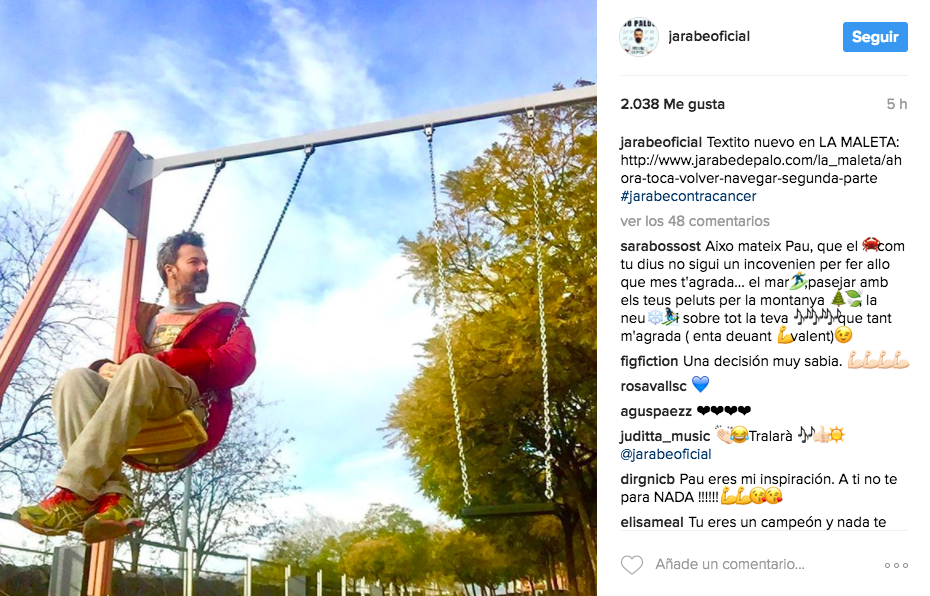Click the @jarabeoficial mention in comment

point(665,454)
